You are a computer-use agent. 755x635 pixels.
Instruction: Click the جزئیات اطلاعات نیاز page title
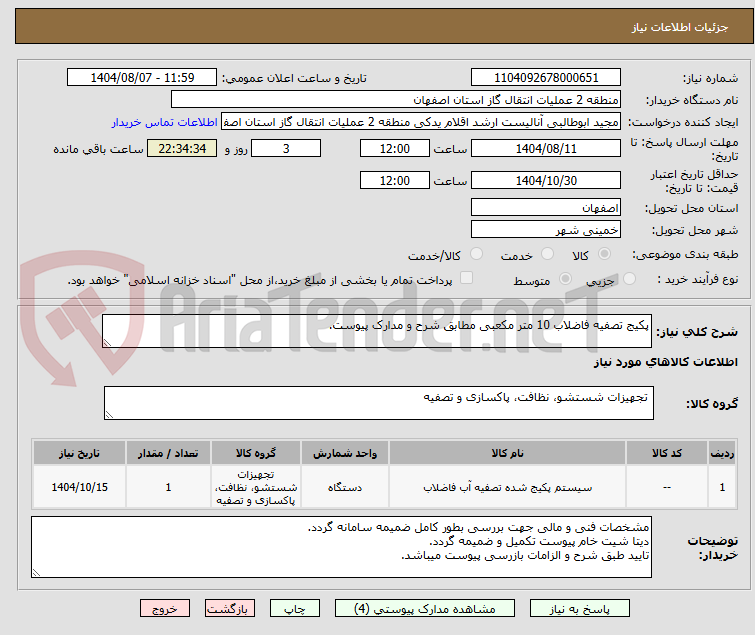[679, 27]
